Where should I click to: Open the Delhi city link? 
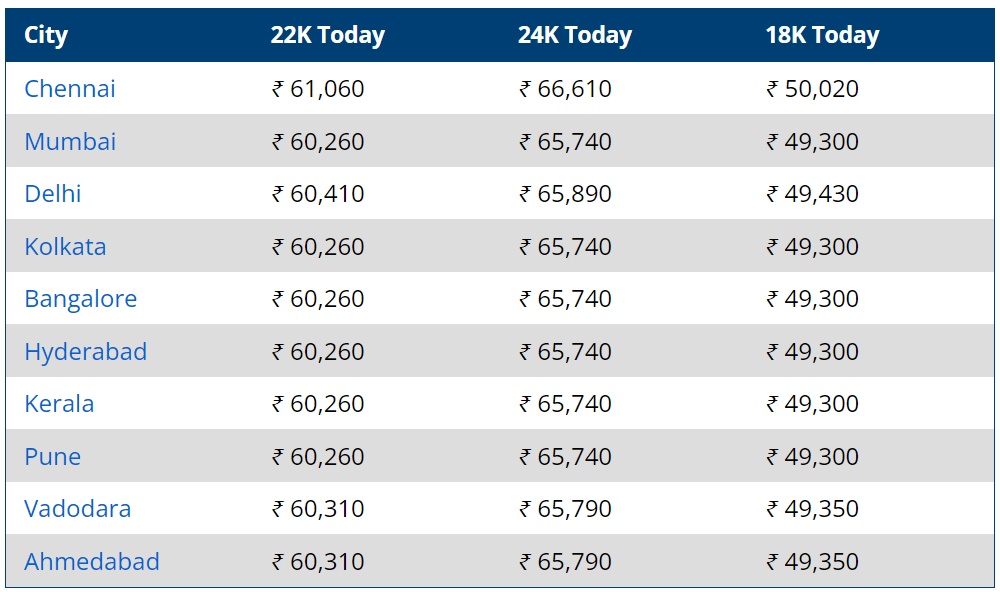(x=52, y=194)
